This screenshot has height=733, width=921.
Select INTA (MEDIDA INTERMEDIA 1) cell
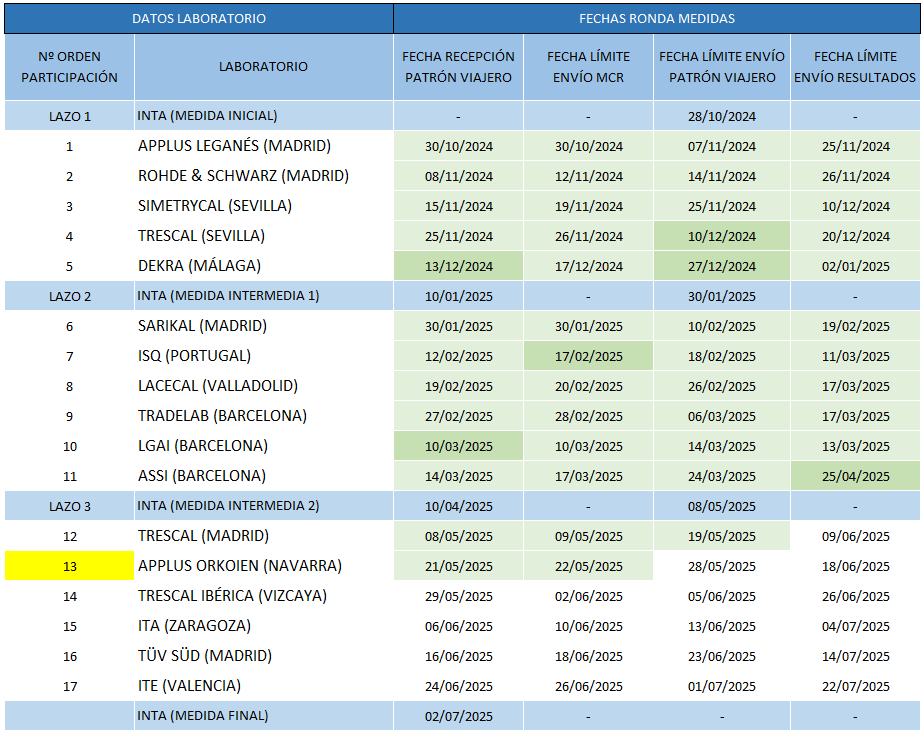(x=264, y=295)
